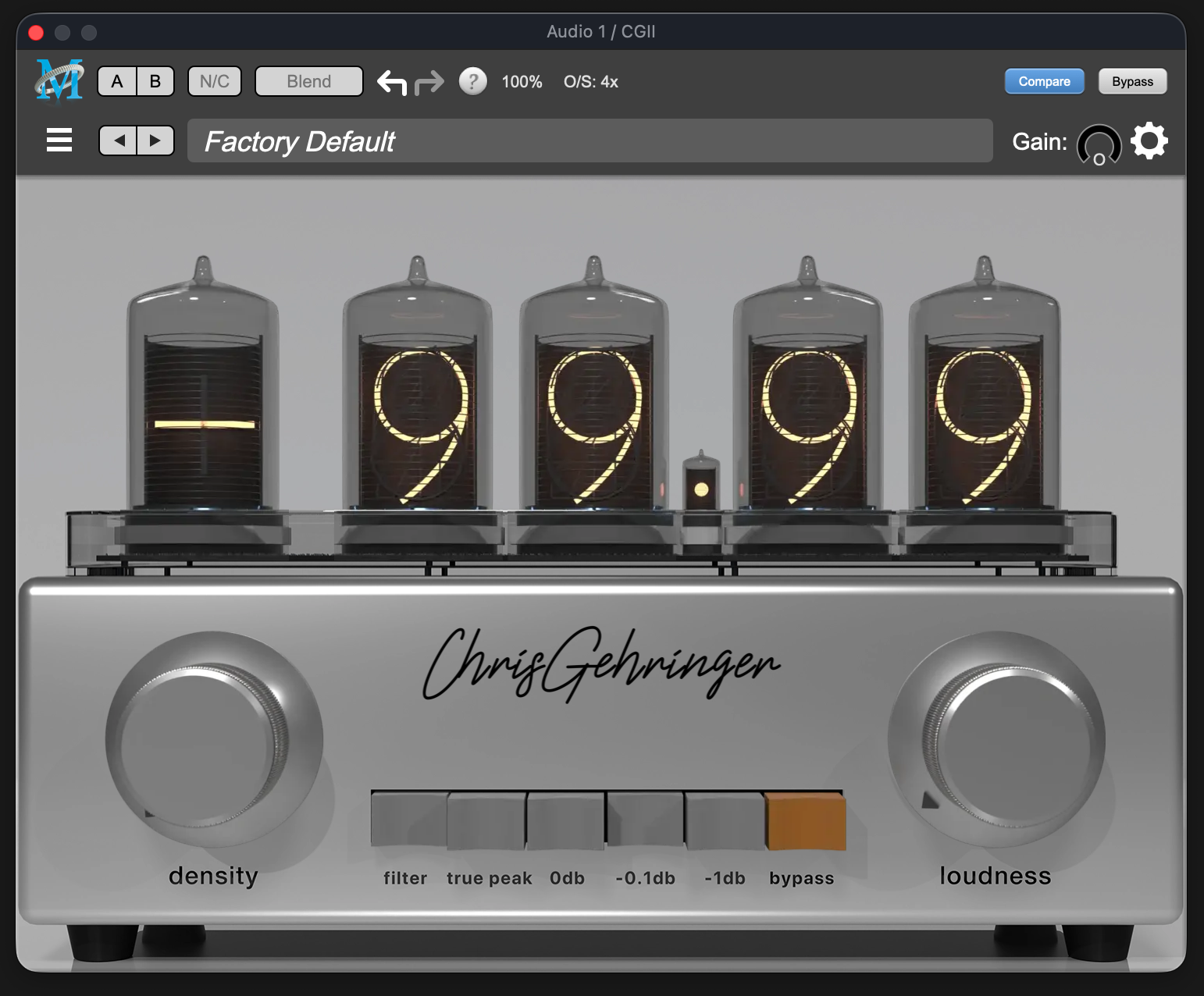Toggle the orange bypass switch
This screenshot has height=996, width=1204.
(x=805, y=821)
